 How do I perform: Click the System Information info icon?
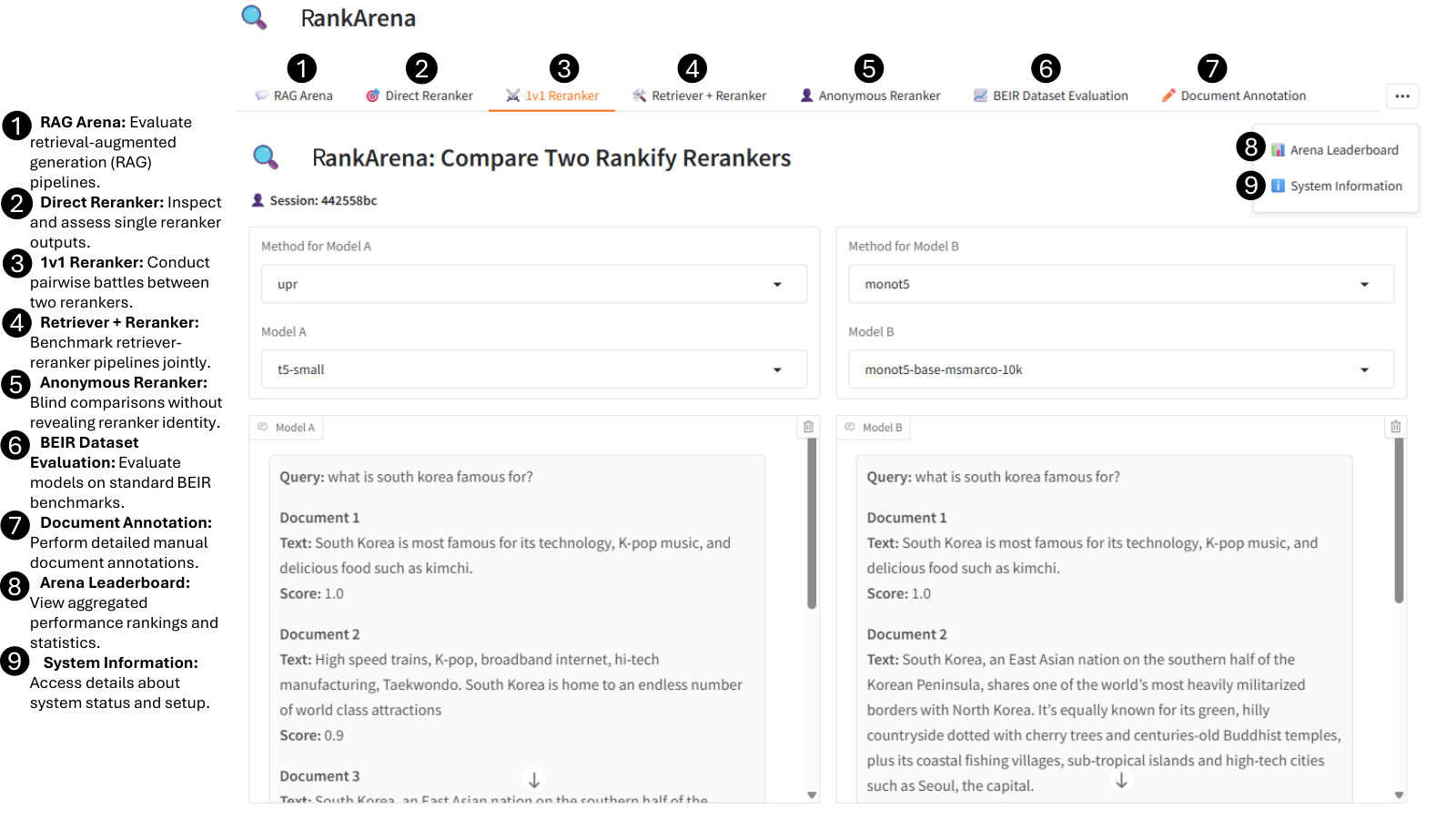coord(1278,186)
